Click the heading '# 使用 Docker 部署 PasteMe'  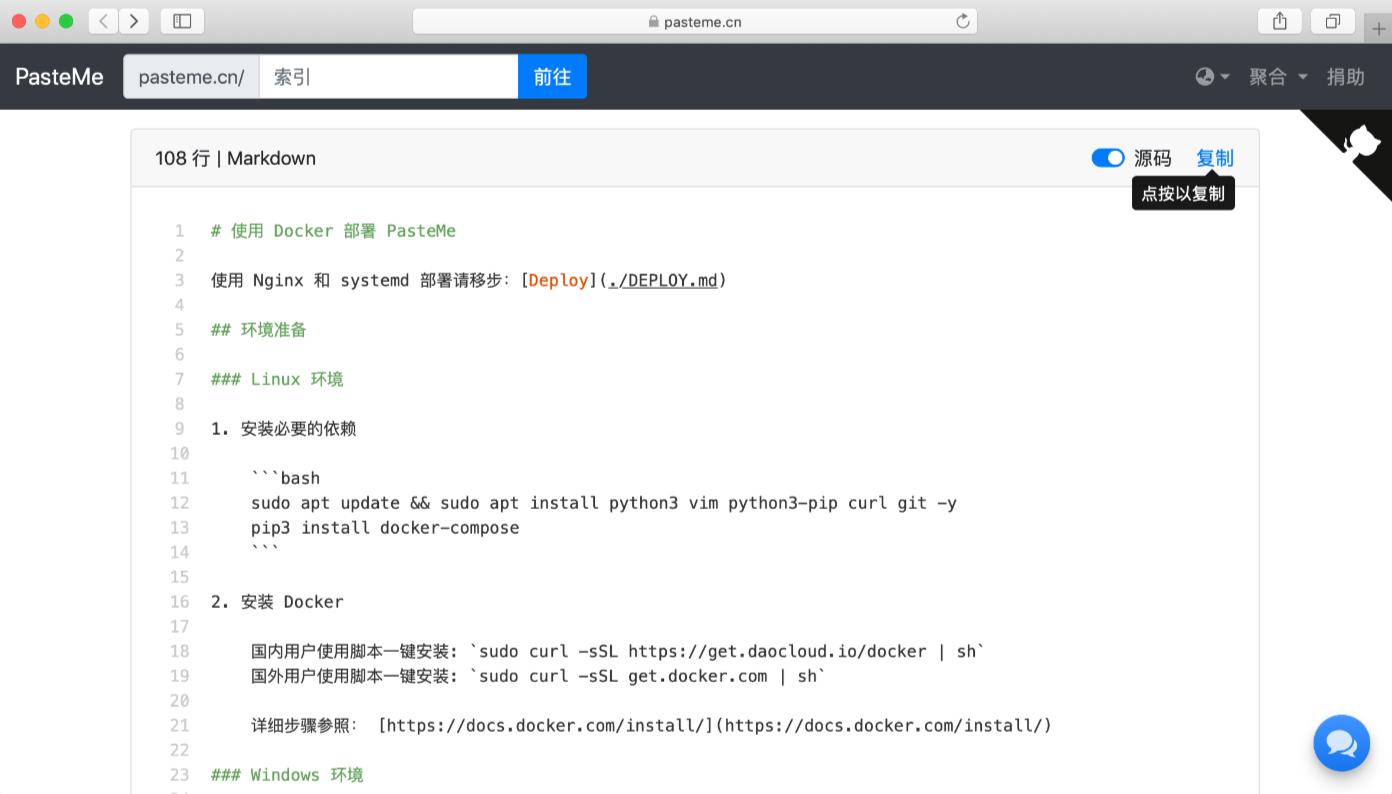coord(333,231)
